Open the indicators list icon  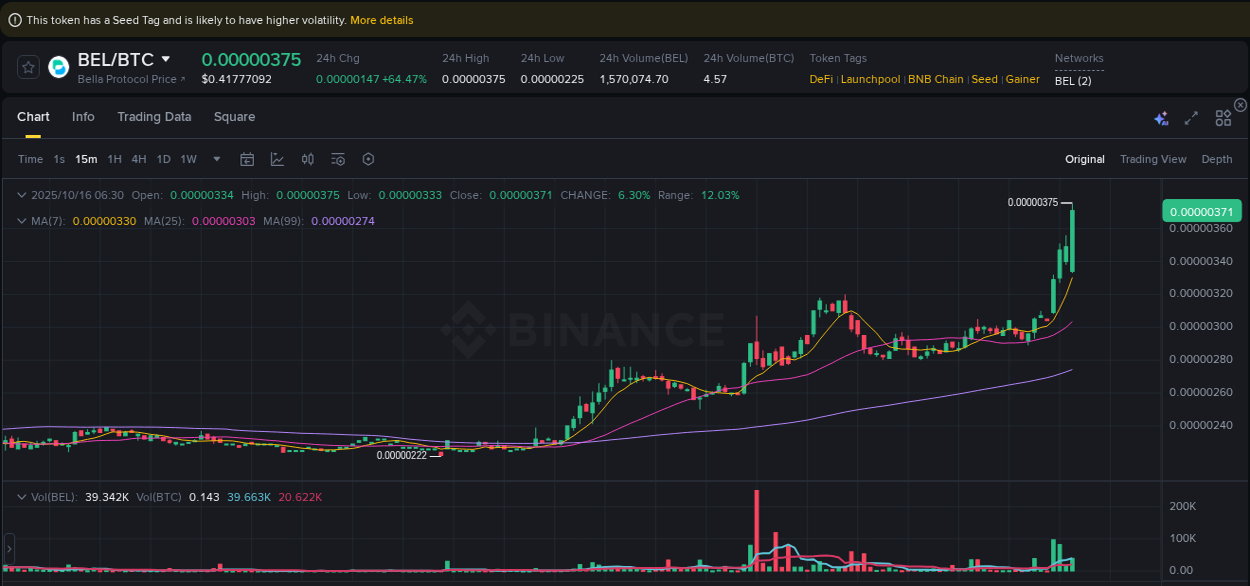[x=338, y=159]
